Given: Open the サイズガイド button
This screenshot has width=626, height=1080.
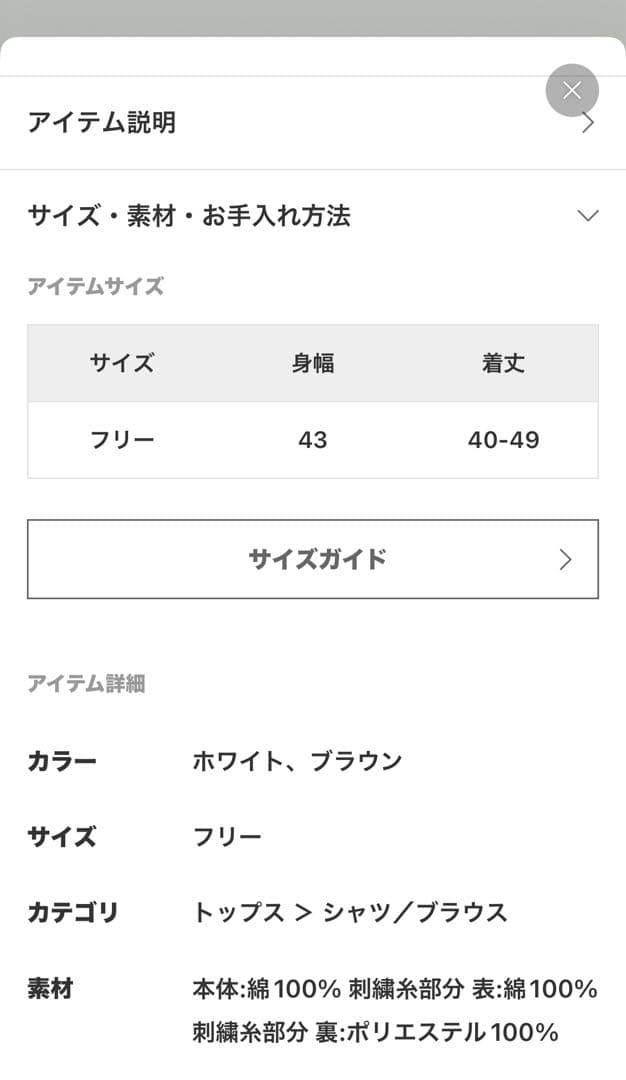Looking at the screenshot, I should point(312,559).
